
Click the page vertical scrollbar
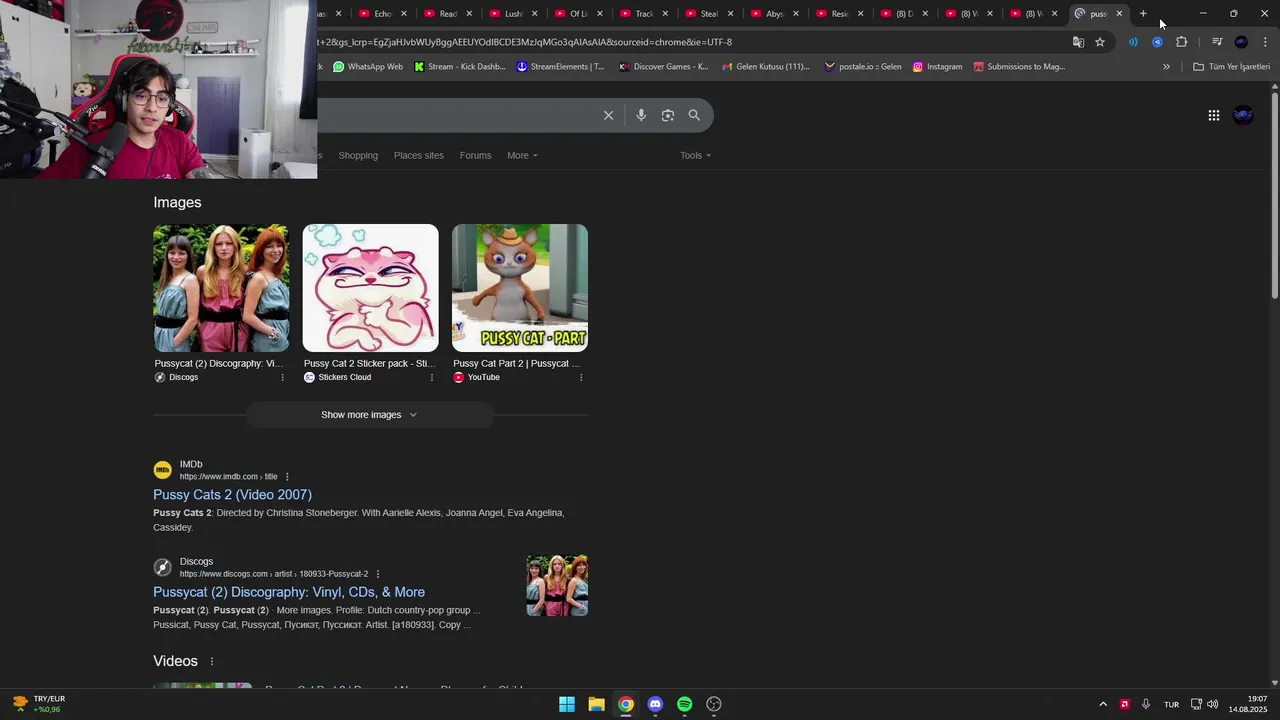click(x=1274, y=195)
